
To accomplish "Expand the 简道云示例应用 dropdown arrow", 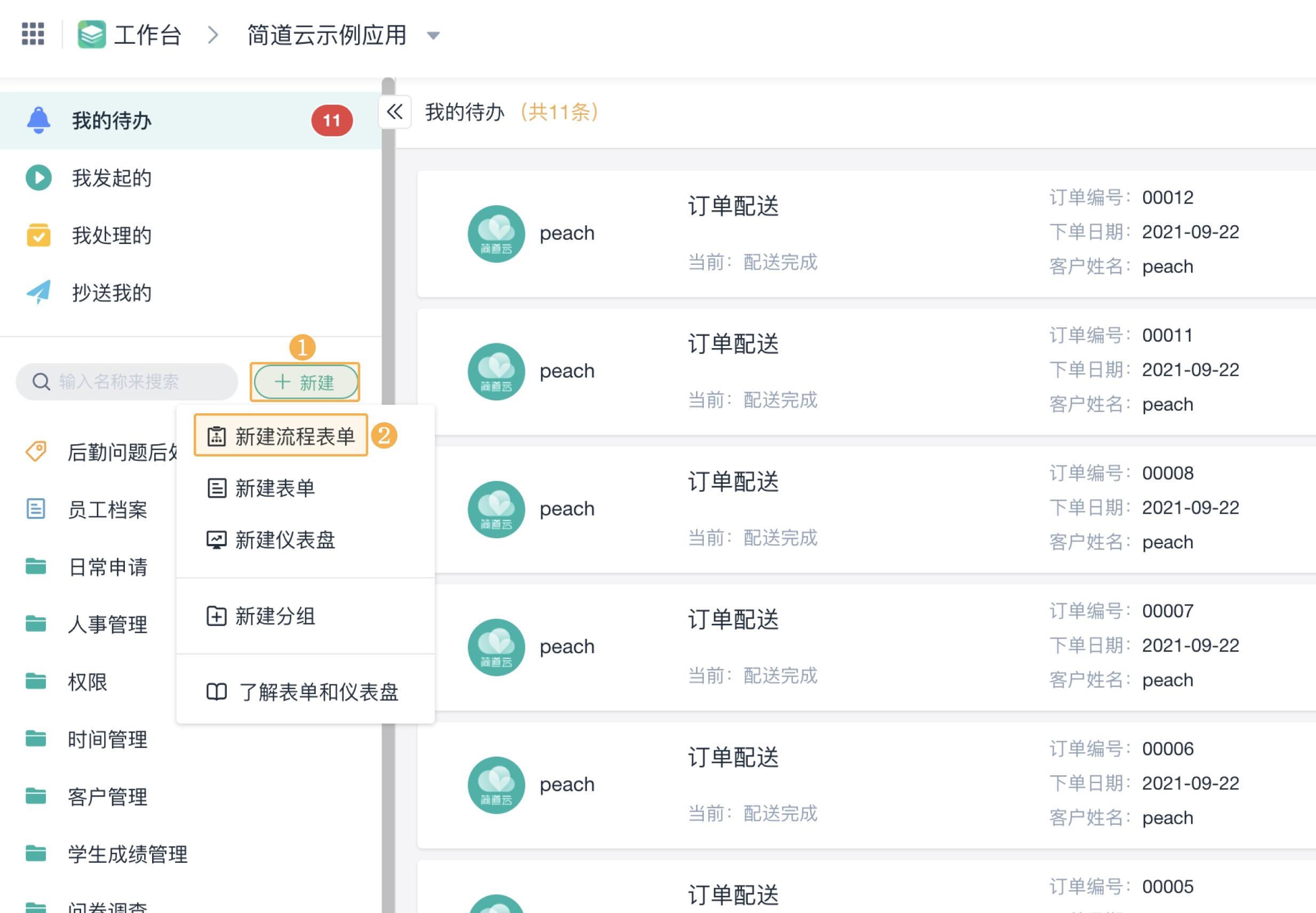I will coord(433,35).
